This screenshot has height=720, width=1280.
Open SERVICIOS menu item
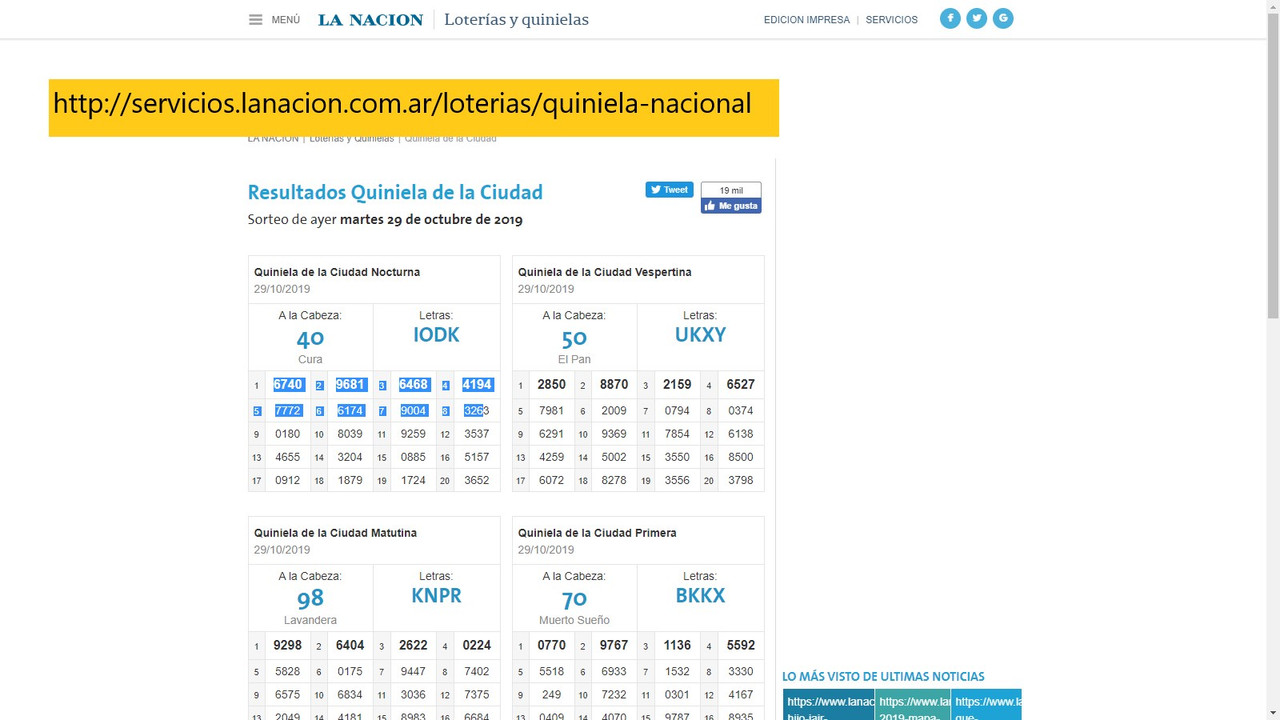click(x=891, y=20)
